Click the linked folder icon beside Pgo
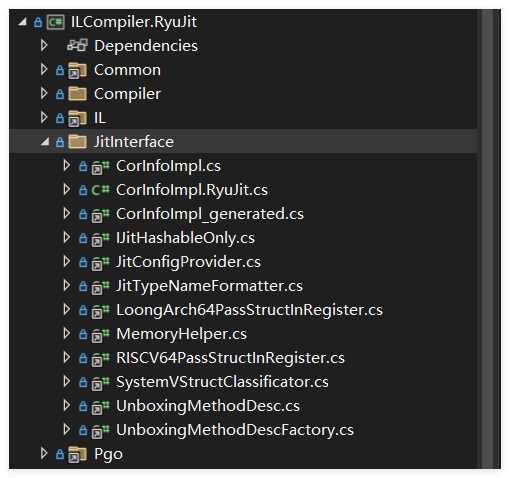This screenshot has width=510, height=478. point(77,454)
